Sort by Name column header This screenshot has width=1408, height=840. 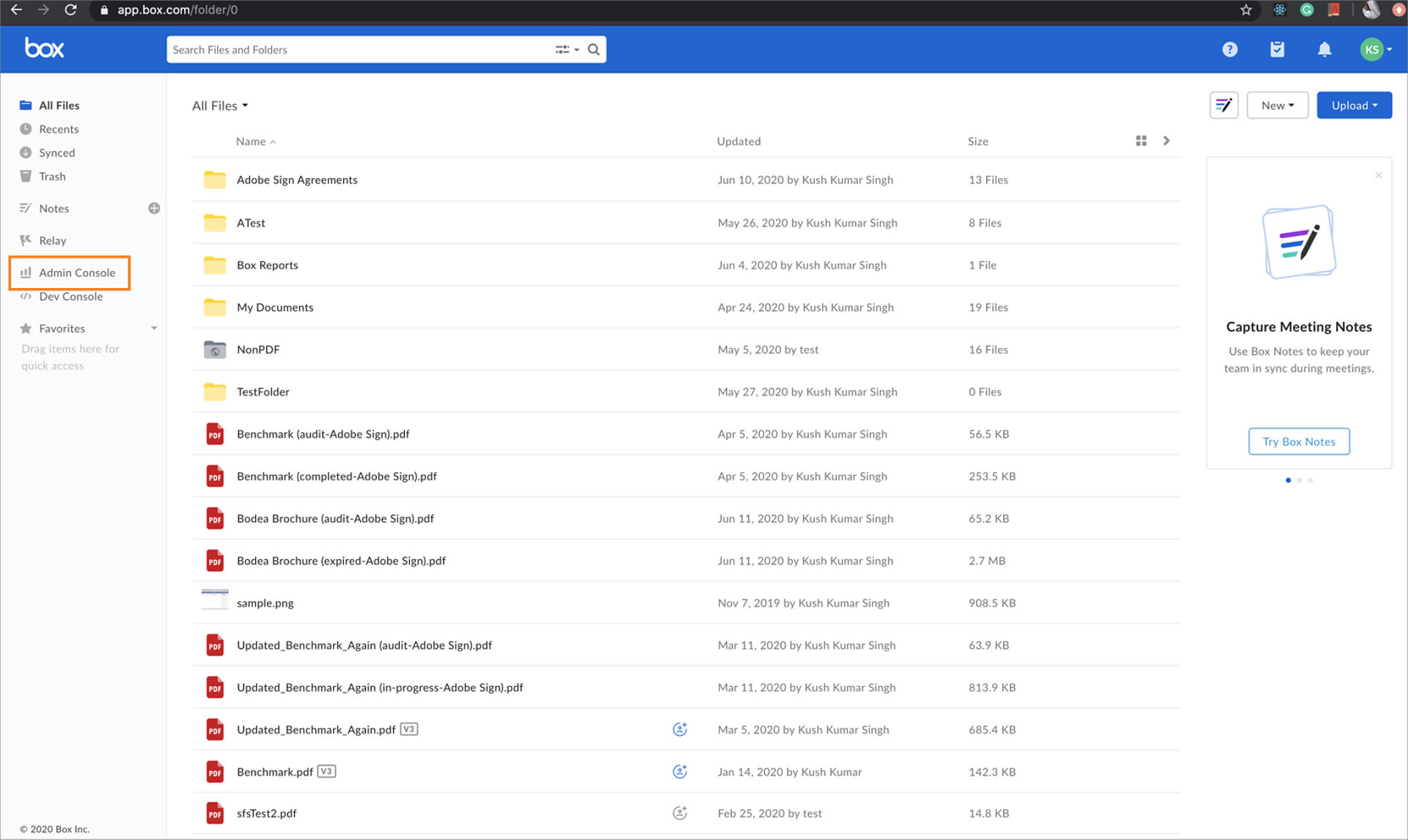255,141
